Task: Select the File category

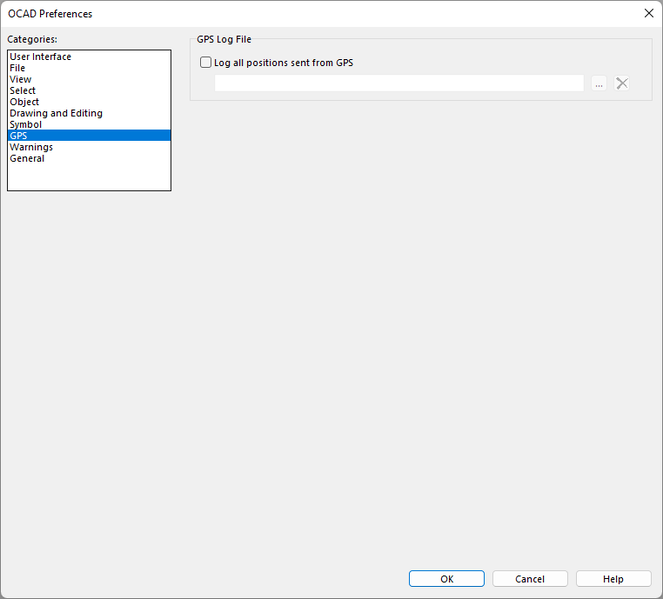Action: (89, 68)
